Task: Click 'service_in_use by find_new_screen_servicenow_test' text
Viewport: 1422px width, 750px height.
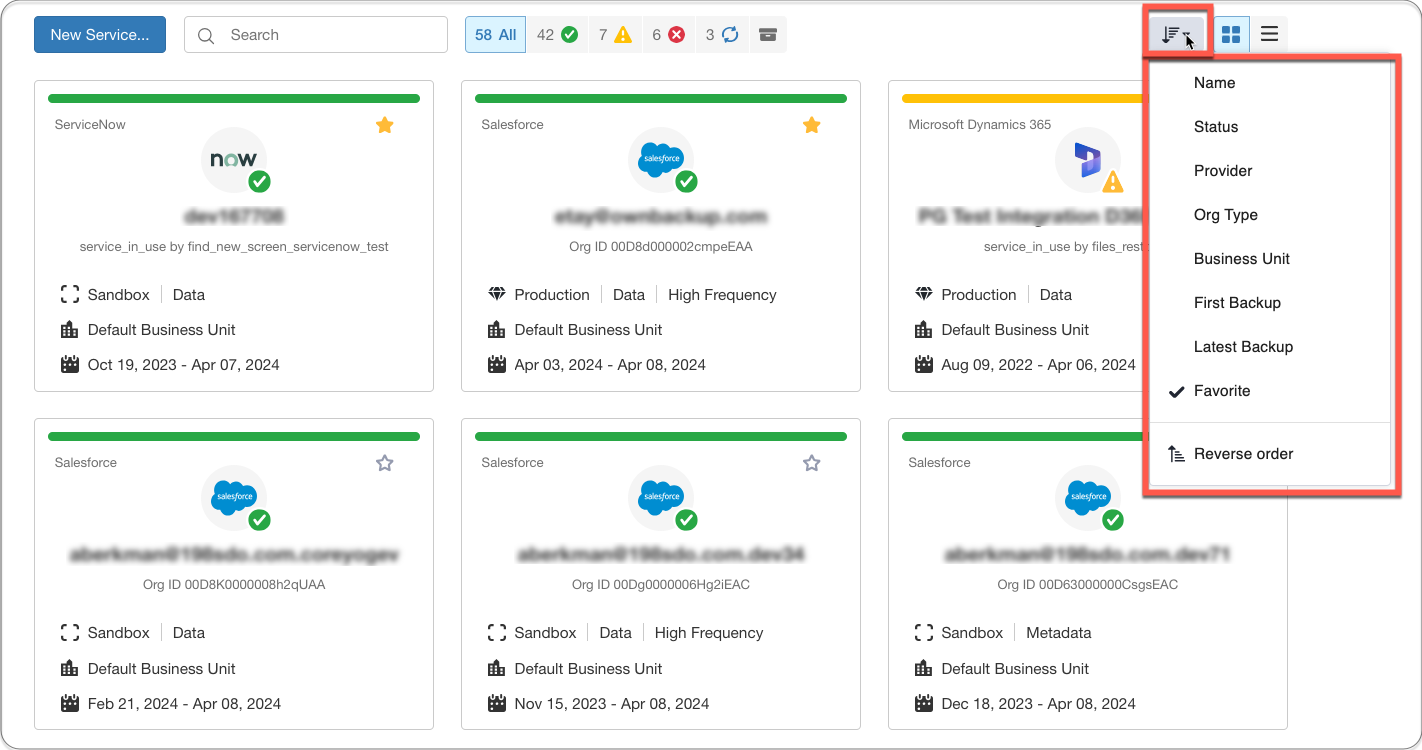Action: [x=234, y=247]
